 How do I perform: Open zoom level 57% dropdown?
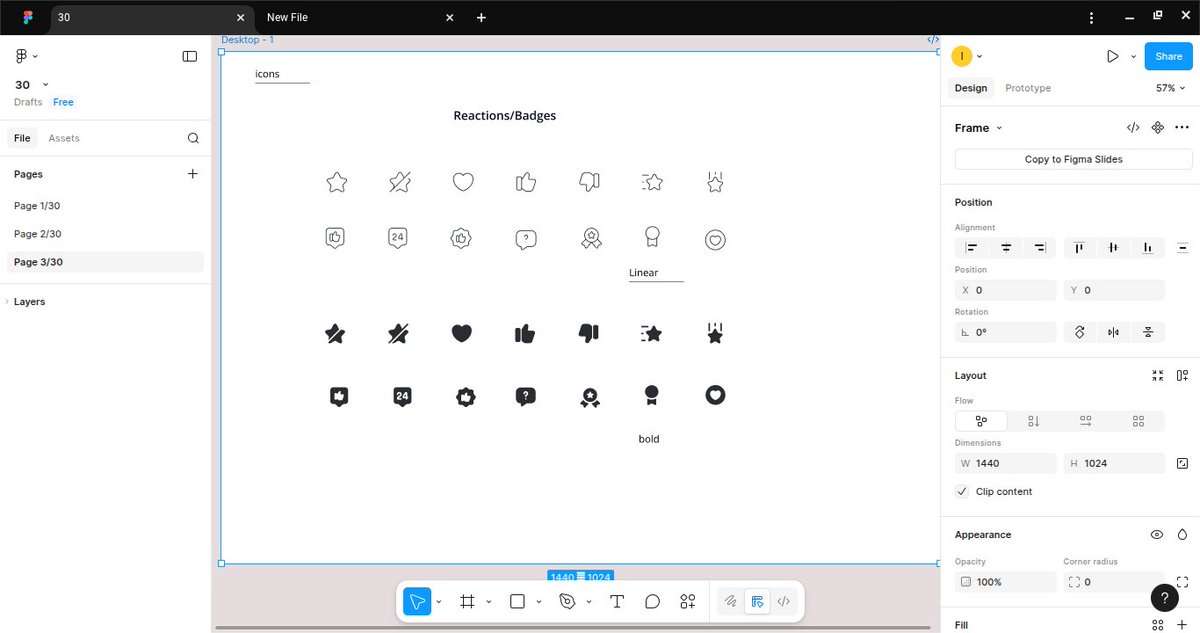tap(1172, 88)
